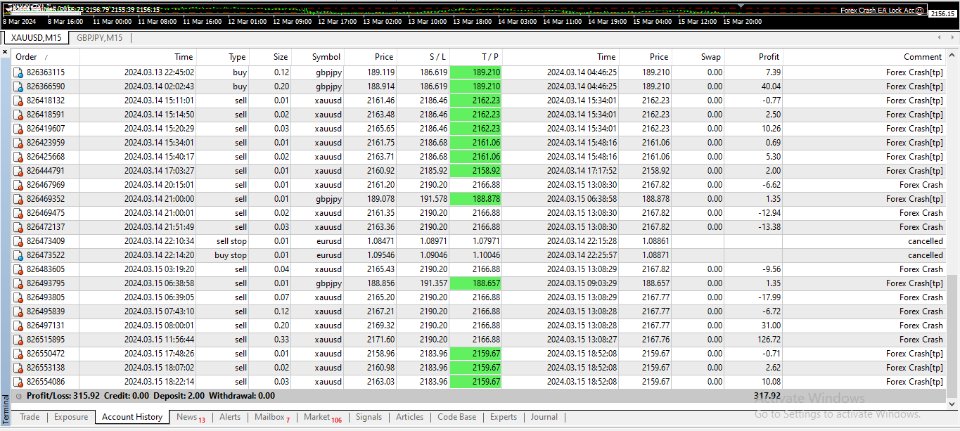This screenshot has width=960, height=431.
Task: Sort by the Symbol column header
Action: 318,57
